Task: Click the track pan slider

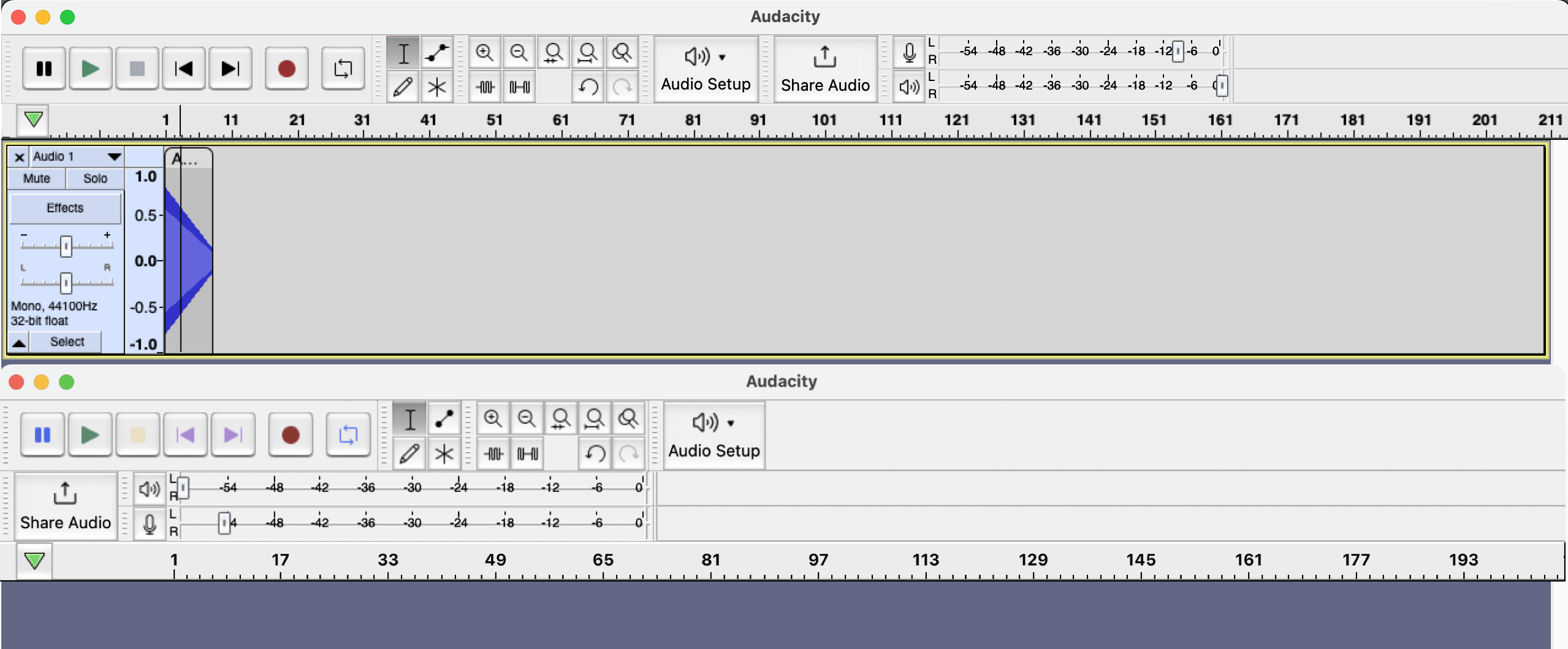Action: click(65, 283)
